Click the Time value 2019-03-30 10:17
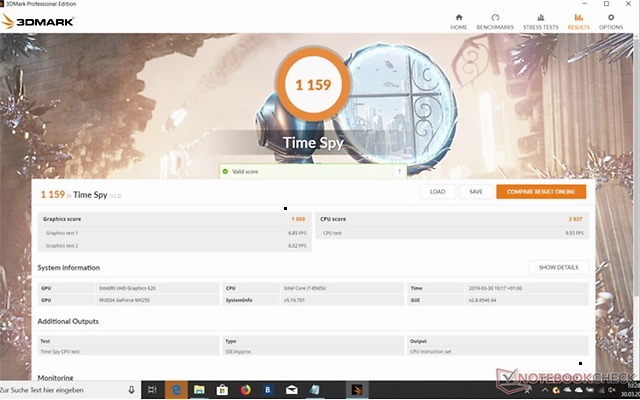640x400 pixels. click(495, 288)
